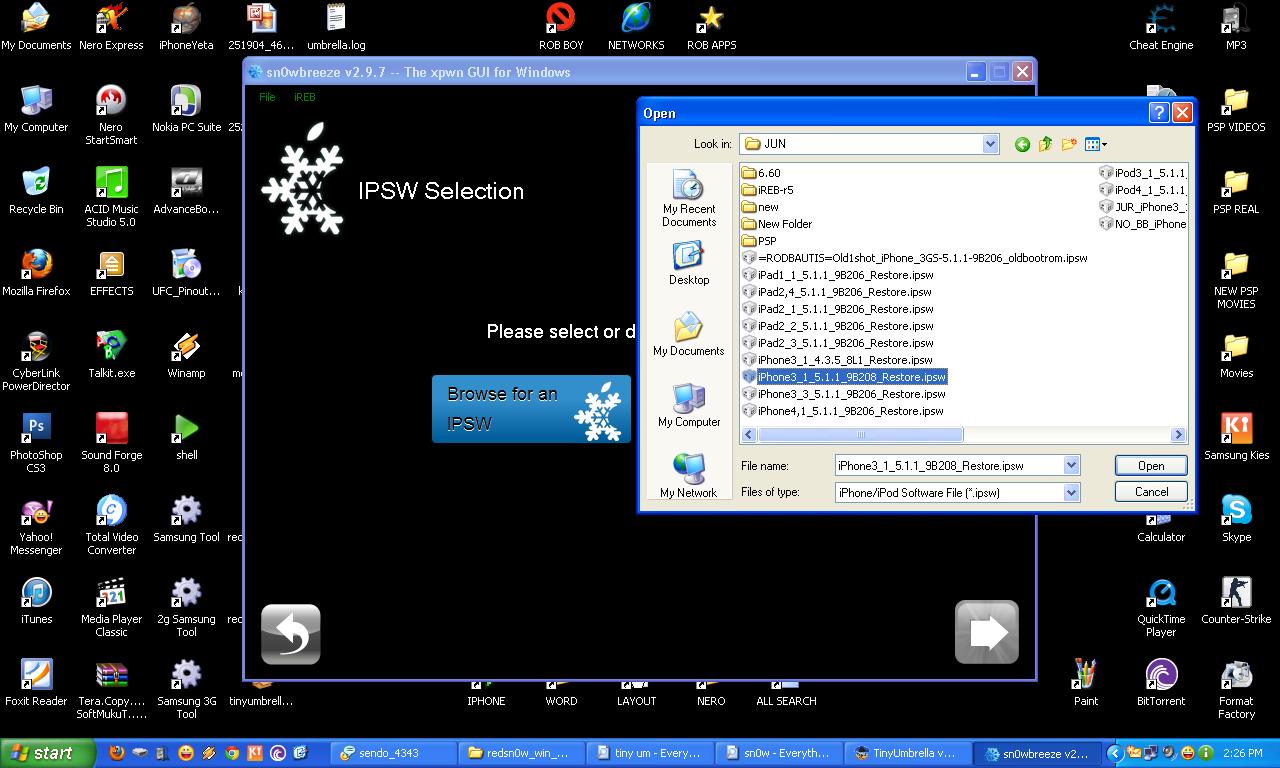Image resolution: width=1280 pixels, height=768 pixels.
Task: Open the iREB menu in sn0wbreeze
Action: click(305, 97)
